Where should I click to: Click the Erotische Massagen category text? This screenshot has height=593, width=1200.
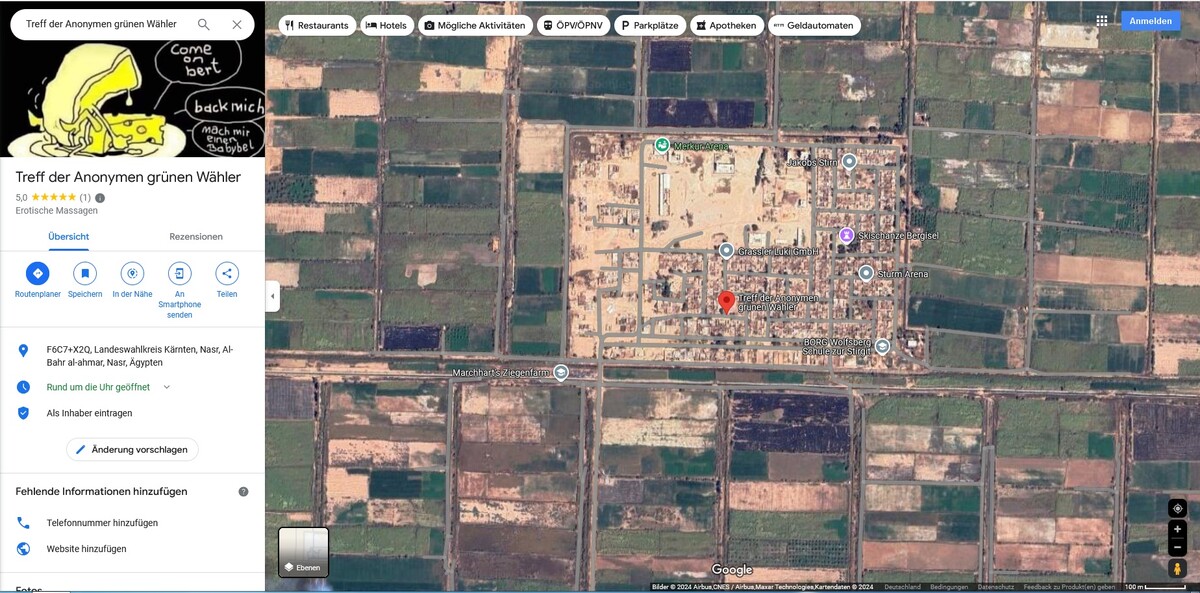pyautogui.click(x=57, y=211)
